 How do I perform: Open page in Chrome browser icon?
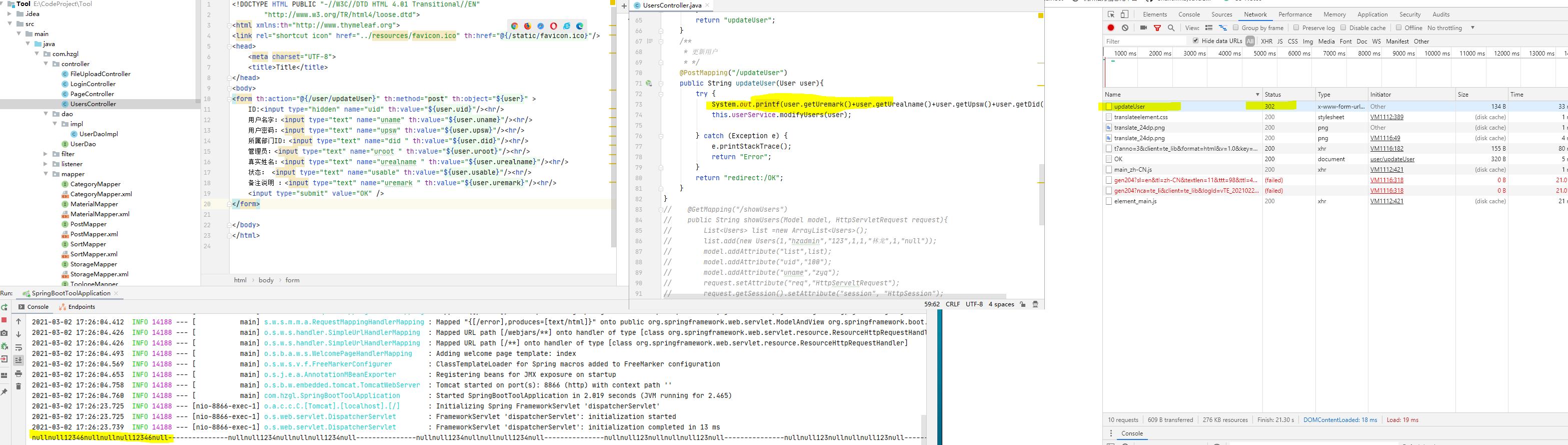point(514,26)
